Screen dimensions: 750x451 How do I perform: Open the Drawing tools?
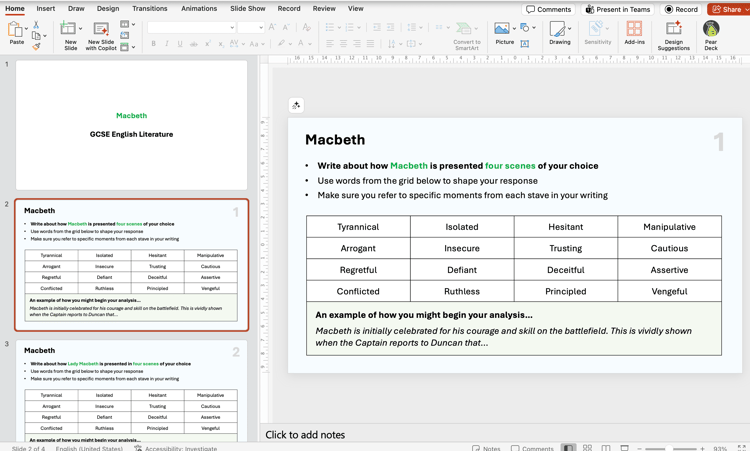559,29
